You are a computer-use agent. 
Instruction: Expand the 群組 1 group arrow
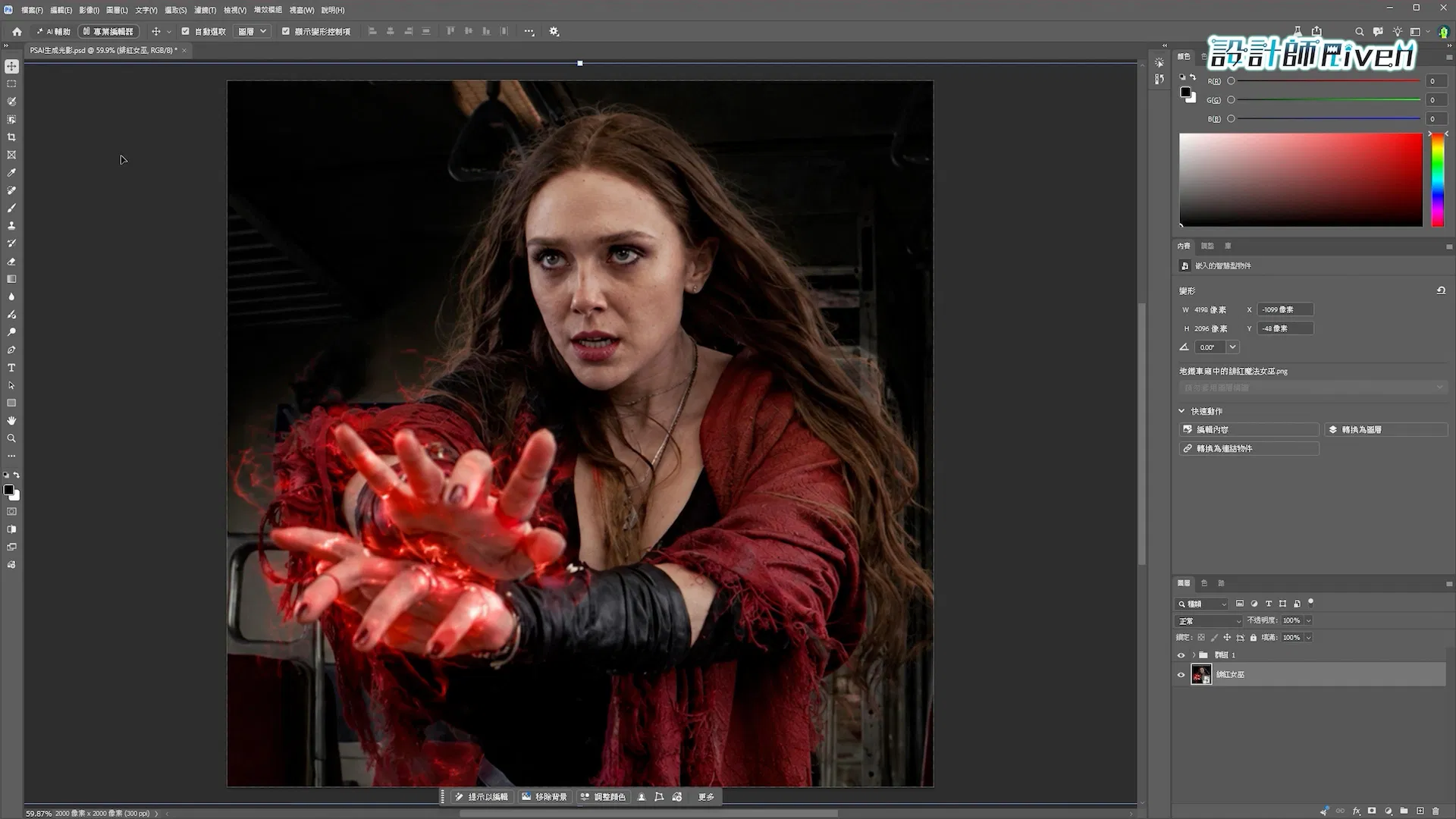[x=1194, y=655]
